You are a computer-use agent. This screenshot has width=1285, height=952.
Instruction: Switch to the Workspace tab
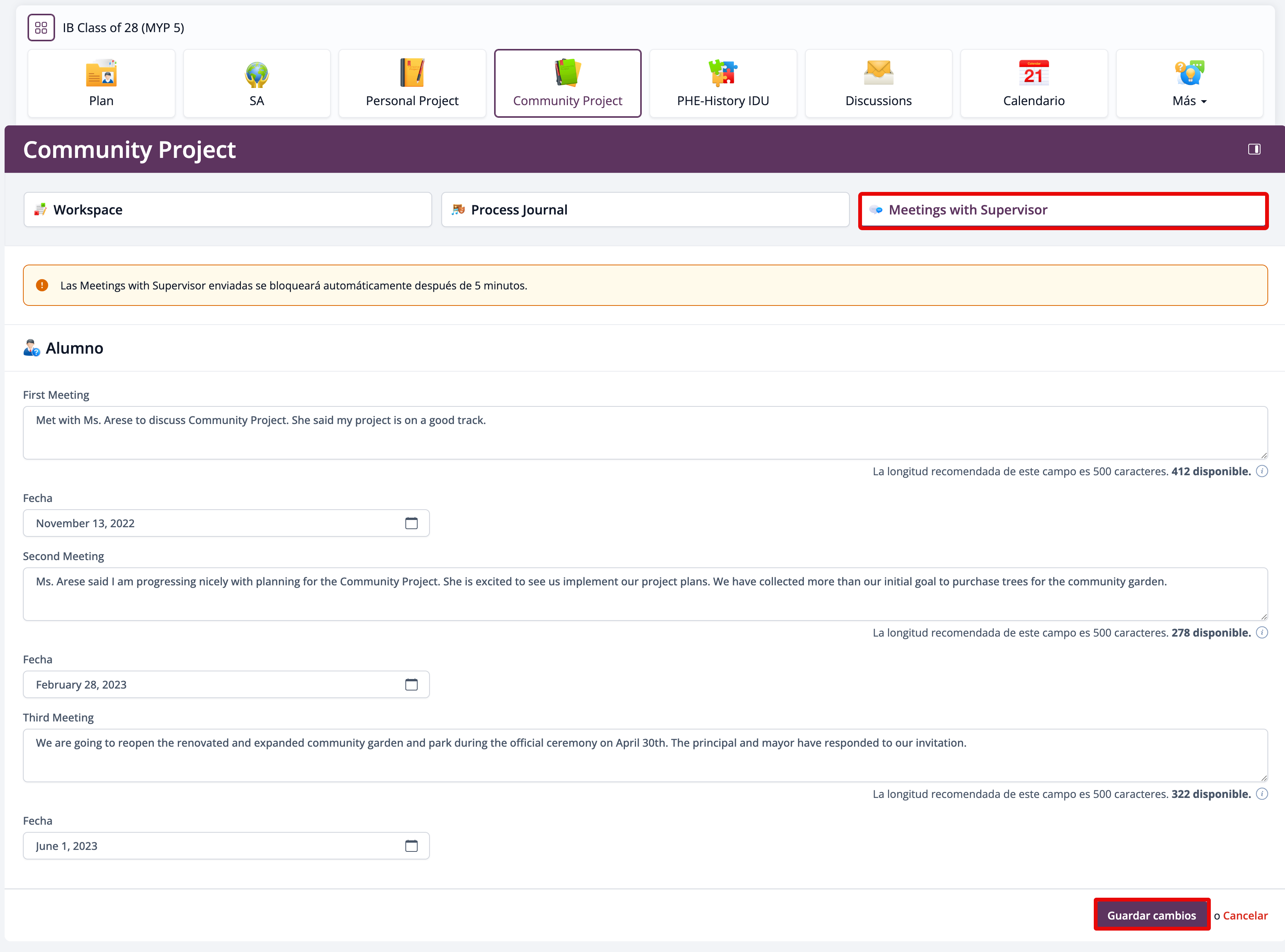tap(228, 210)
